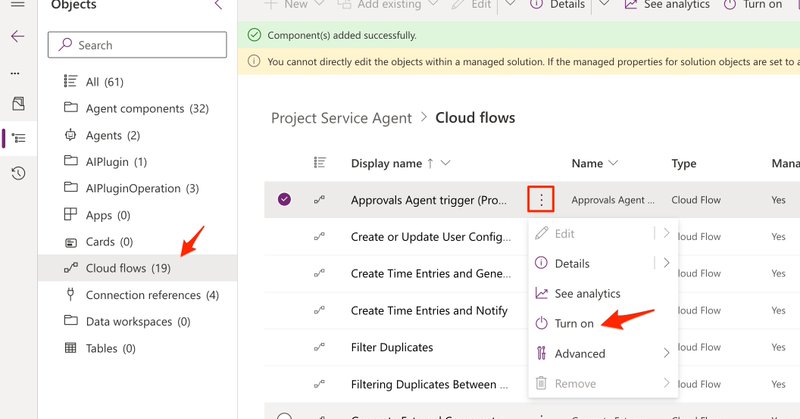Open the Name column header dropdown

613,163
